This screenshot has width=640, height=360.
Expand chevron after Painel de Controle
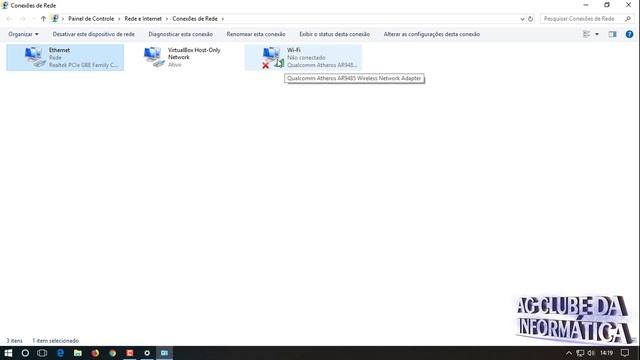point(119,19)
